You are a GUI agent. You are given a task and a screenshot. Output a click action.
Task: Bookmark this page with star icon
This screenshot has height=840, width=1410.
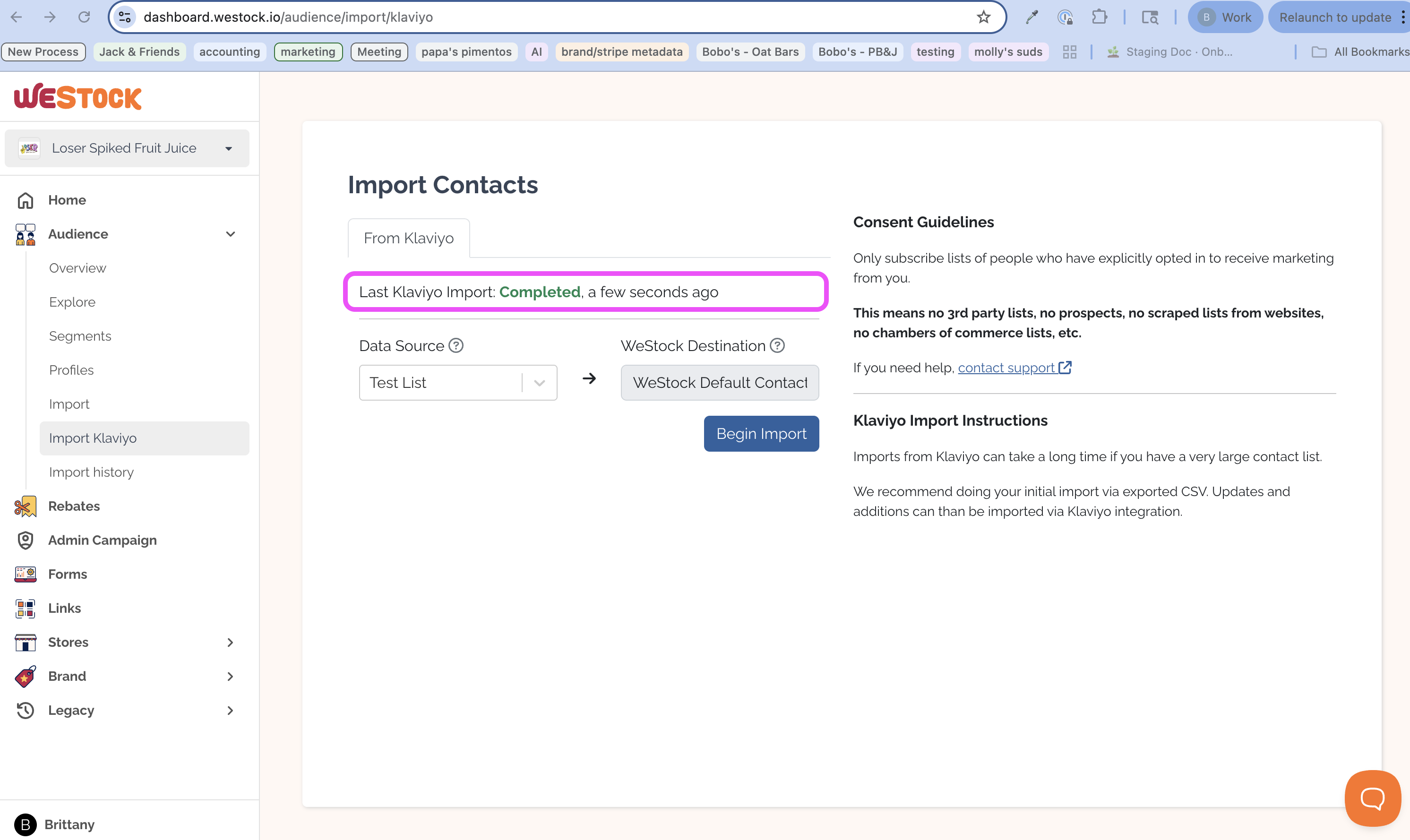point(984,17)
